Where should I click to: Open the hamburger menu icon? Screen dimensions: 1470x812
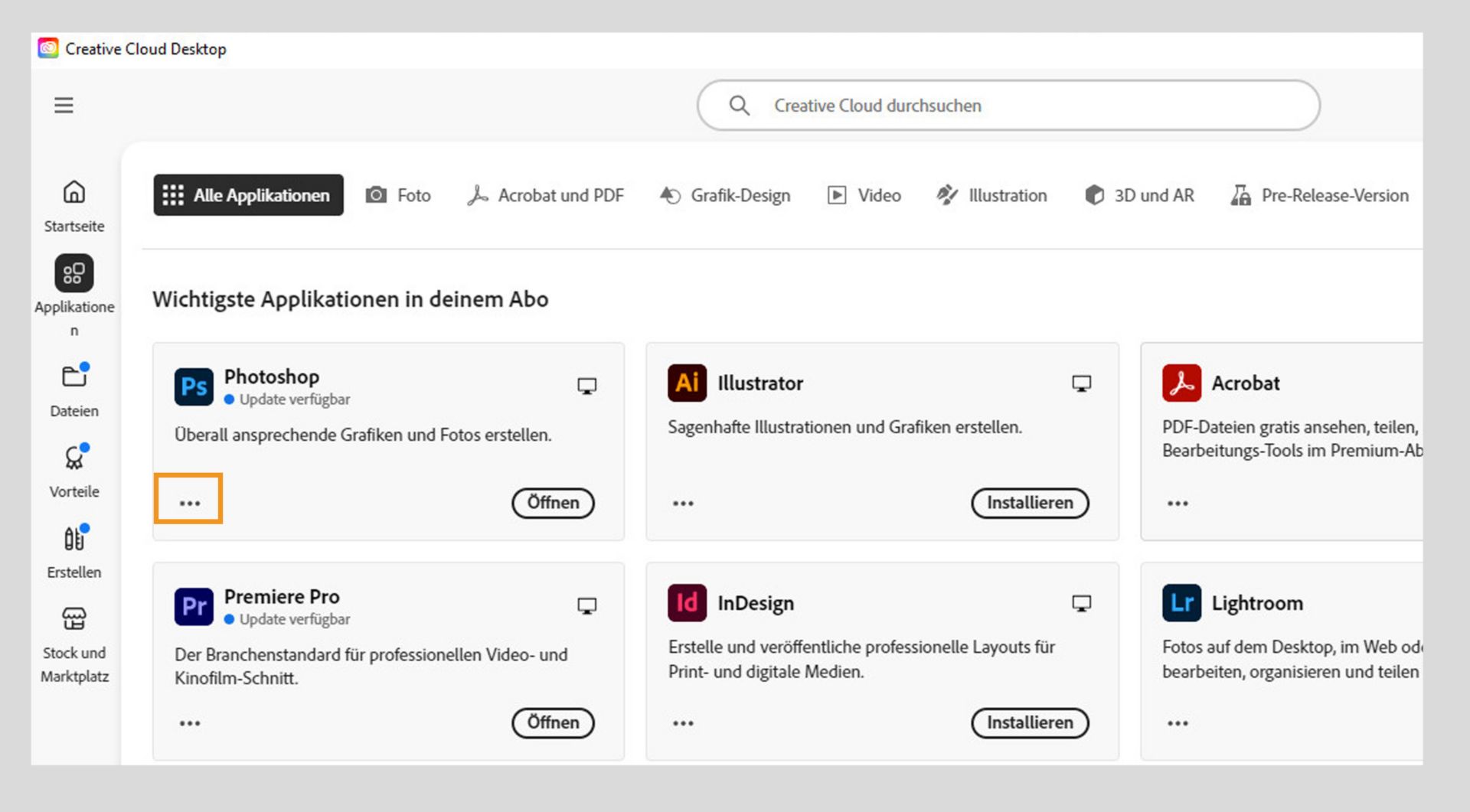click(x=64, y=105)
